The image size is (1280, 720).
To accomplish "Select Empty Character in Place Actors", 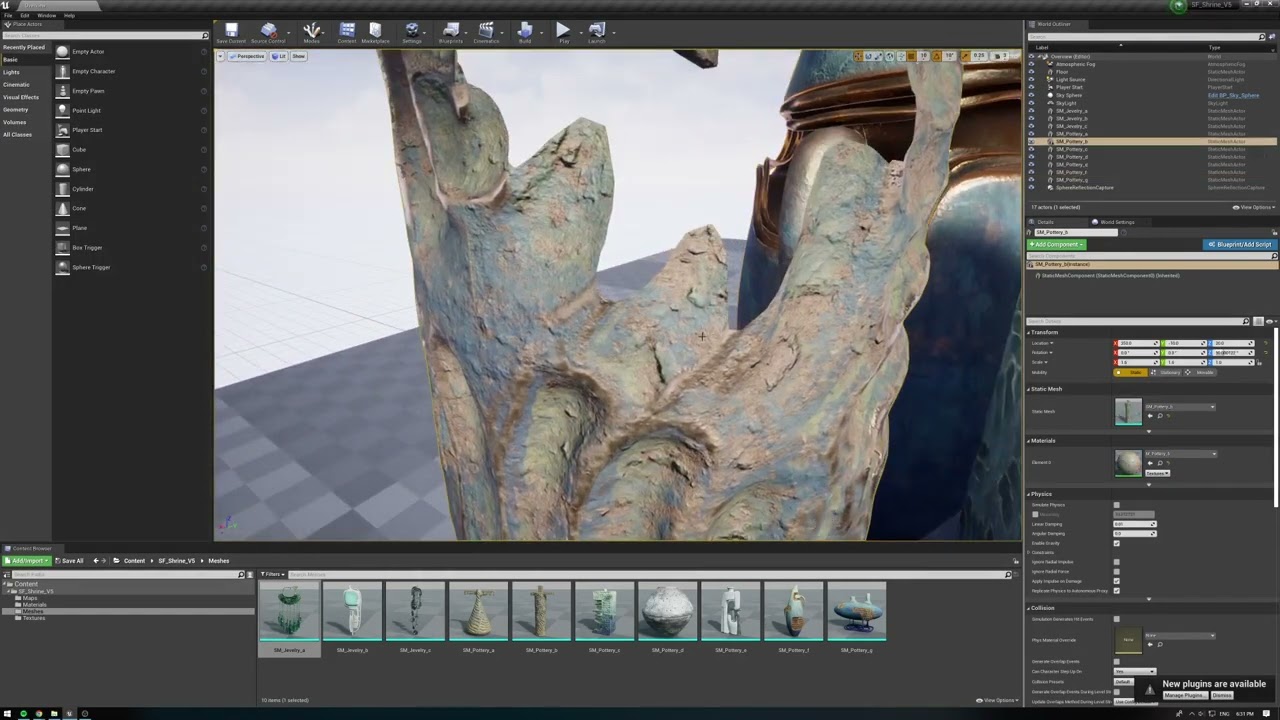I will (131, 71).
